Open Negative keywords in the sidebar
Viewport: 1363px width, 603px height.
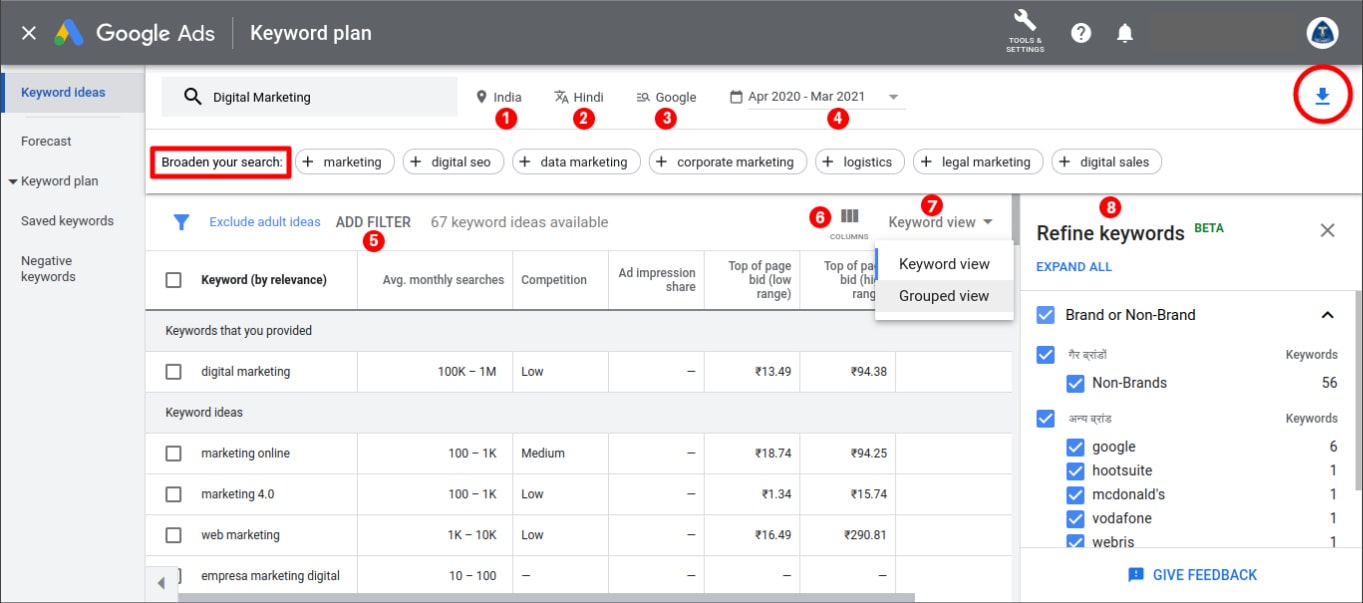[x=49, y=269]
